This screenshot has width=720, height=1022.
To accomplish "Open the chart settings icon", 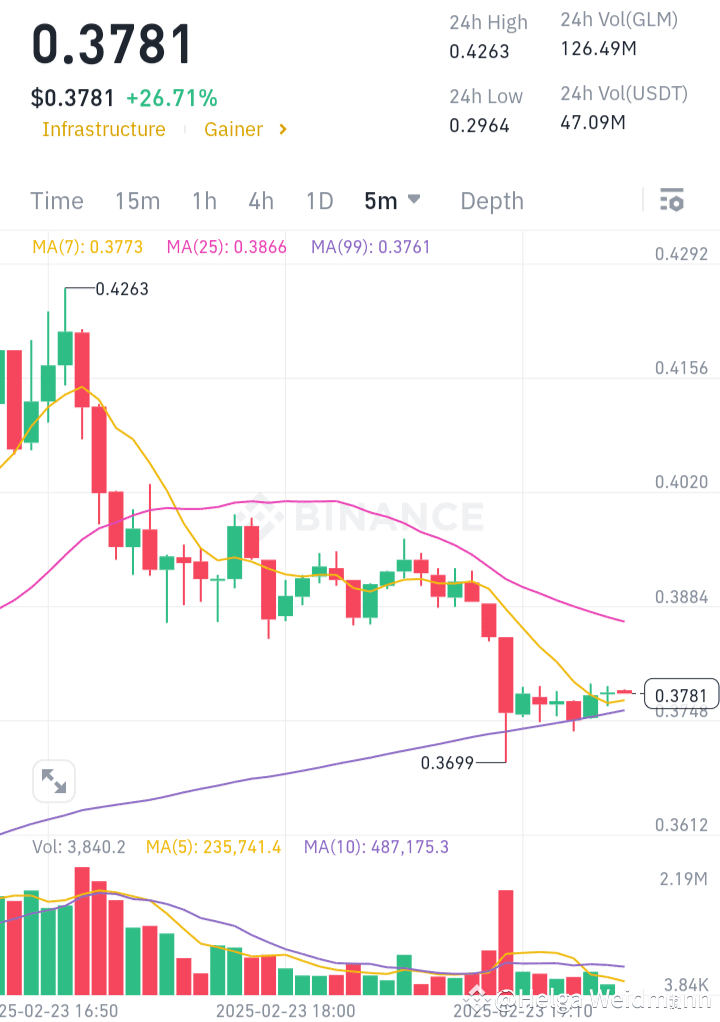I will [x=671, y=200].
